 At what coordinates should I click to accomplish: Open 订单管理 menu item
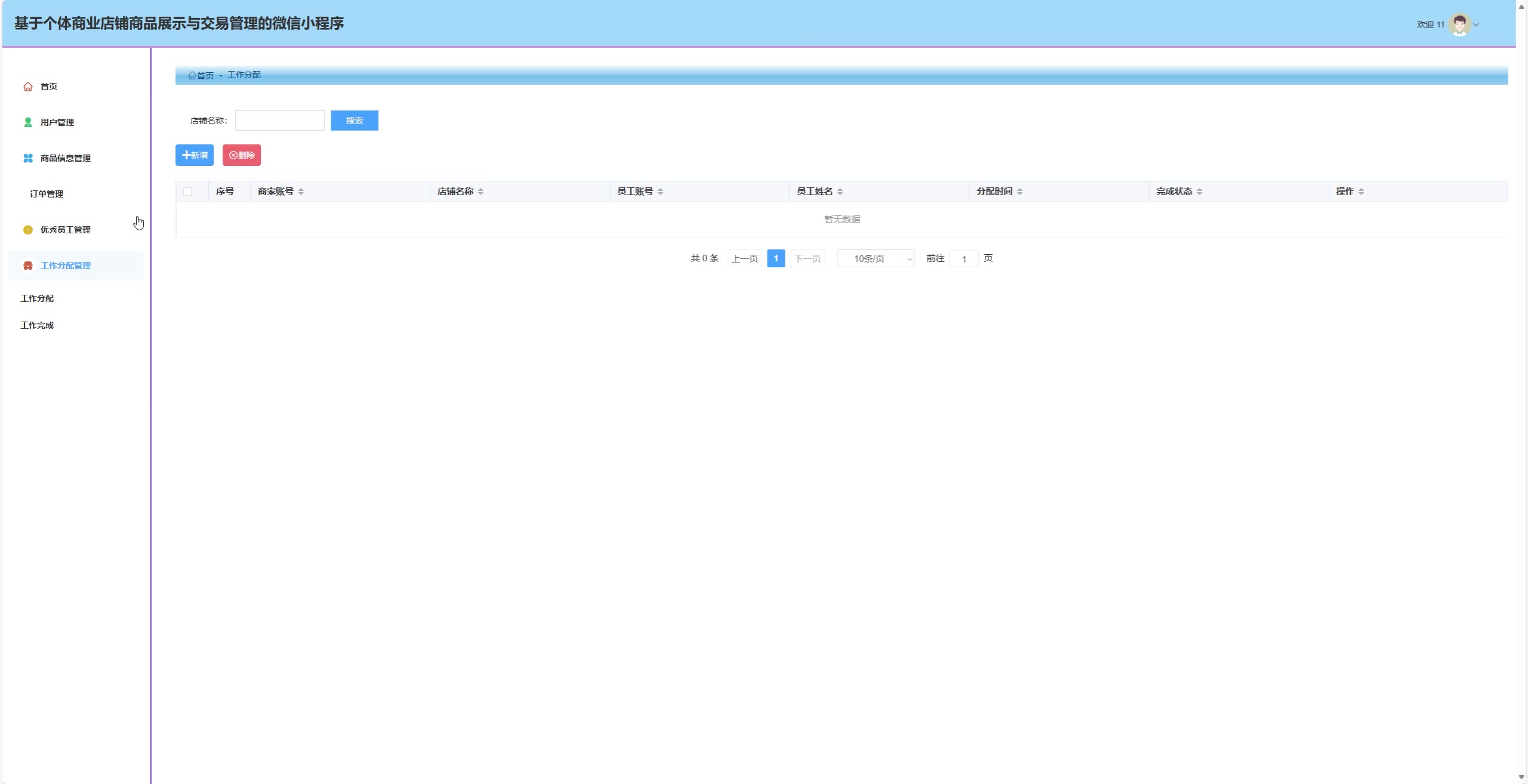pos(47,194)
